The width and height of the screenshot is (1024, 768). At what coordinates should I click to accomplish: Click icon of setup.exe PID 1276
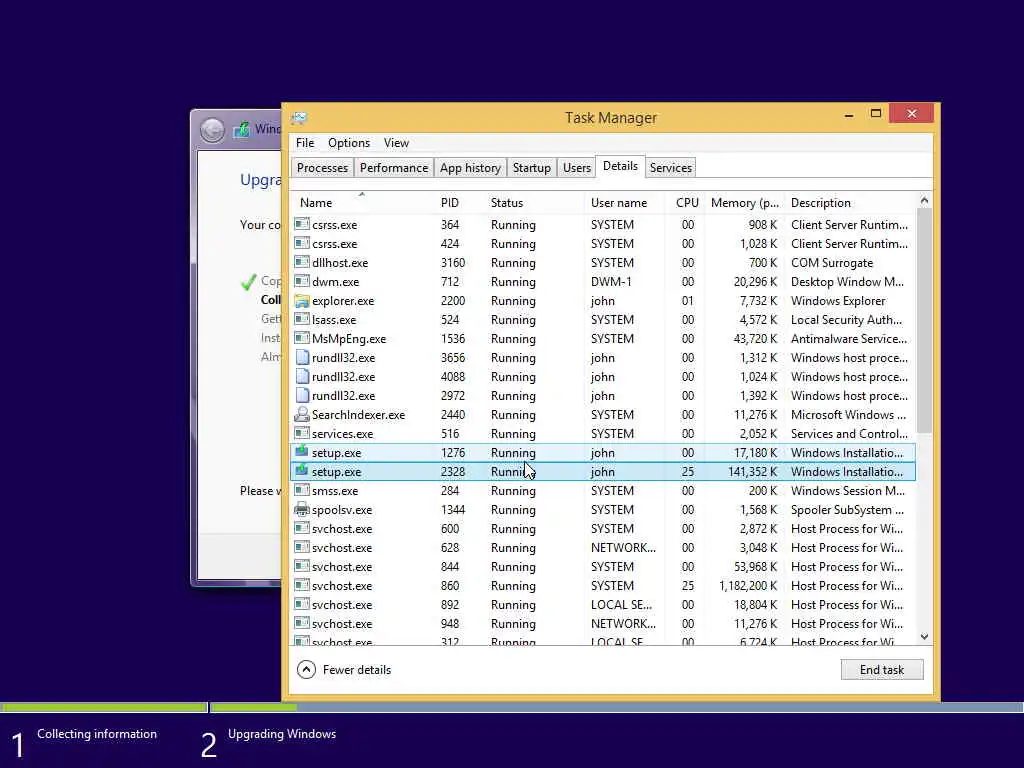[x=302, y=452]
